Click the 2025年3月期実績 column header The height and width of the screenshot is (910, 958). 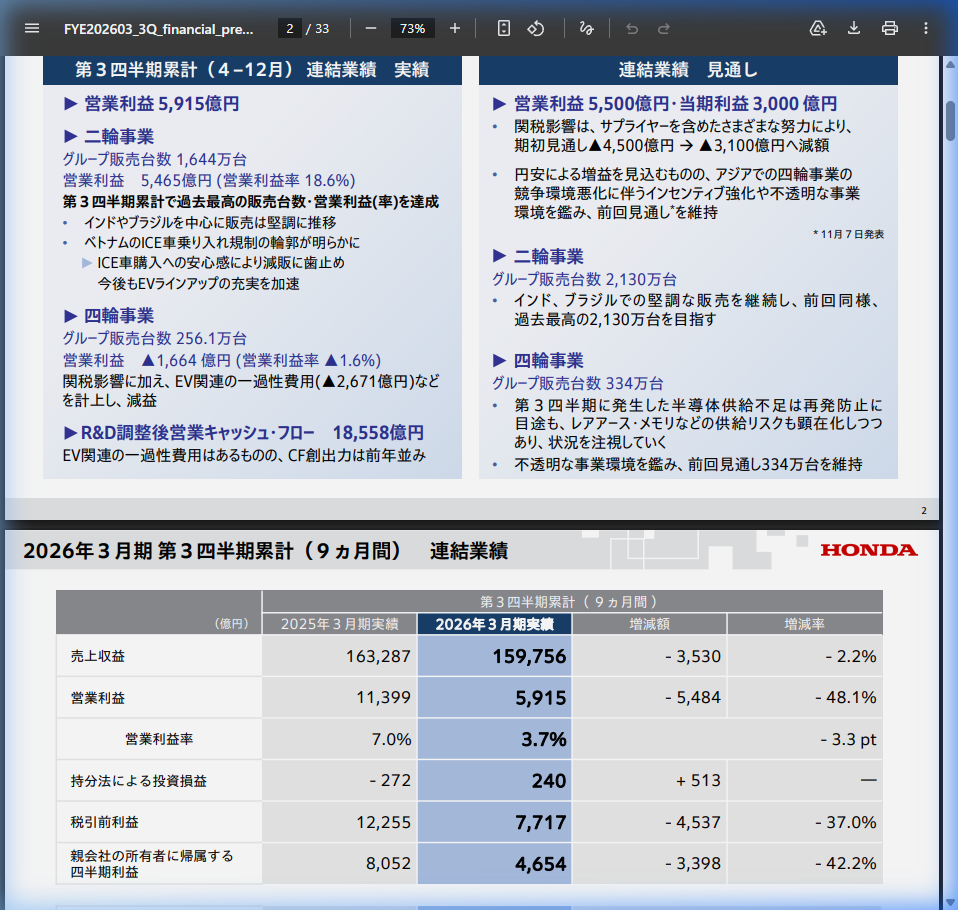[340, 624]
